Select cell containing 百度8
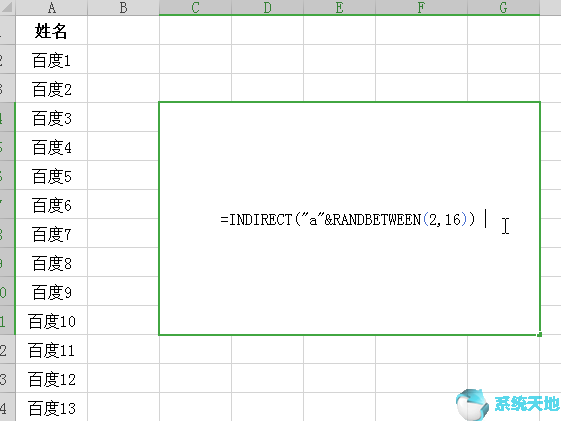The height and width of the screenshot is (421, 561). (52, 263)
